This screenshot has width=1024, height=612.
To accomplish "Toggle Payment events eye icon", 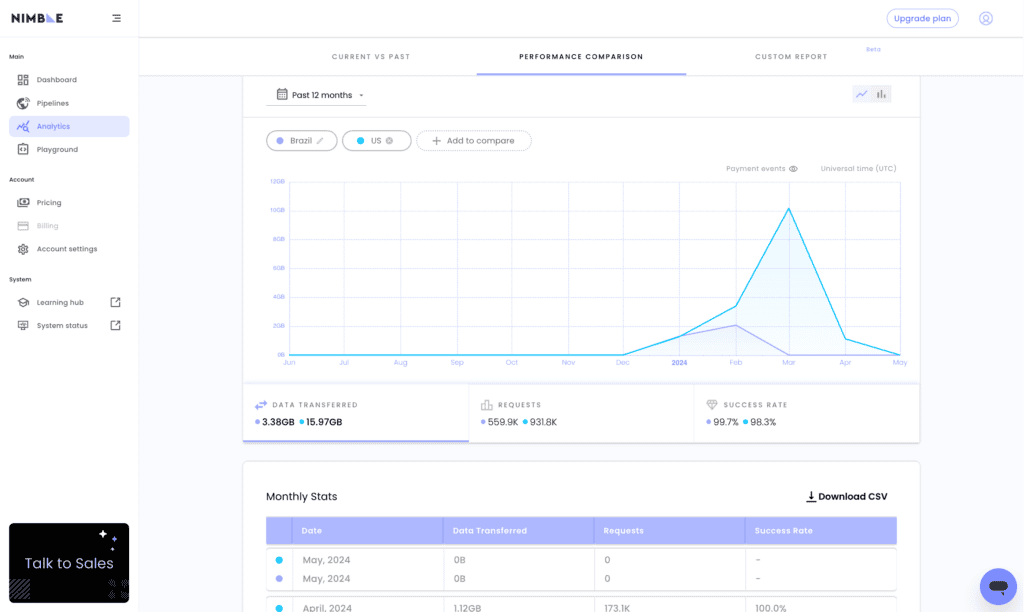I will coord(793,169).
